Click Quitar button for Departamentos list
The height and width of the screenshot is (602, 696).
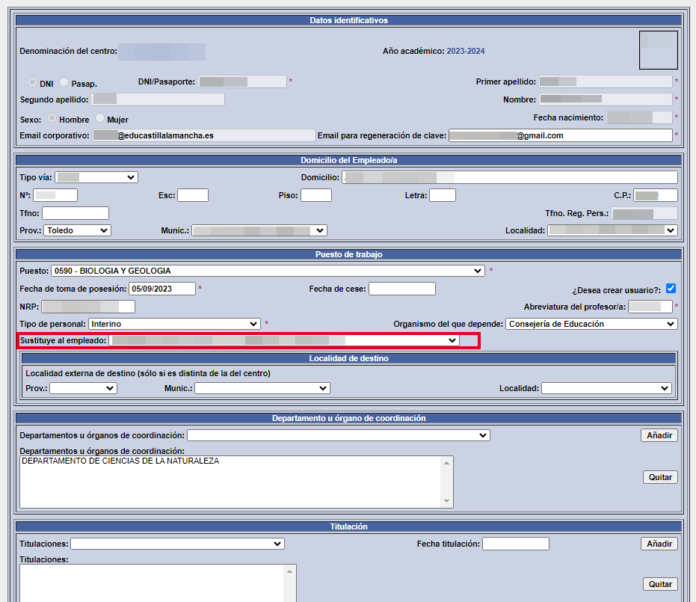[660, 477]
